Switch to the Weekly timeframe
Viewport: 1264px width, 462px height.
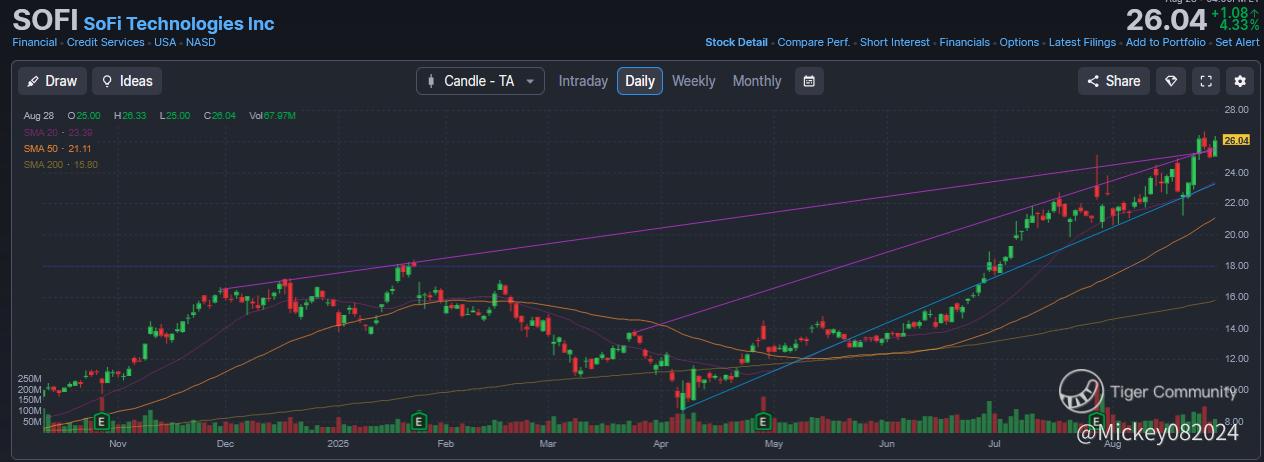coord(693,81)
